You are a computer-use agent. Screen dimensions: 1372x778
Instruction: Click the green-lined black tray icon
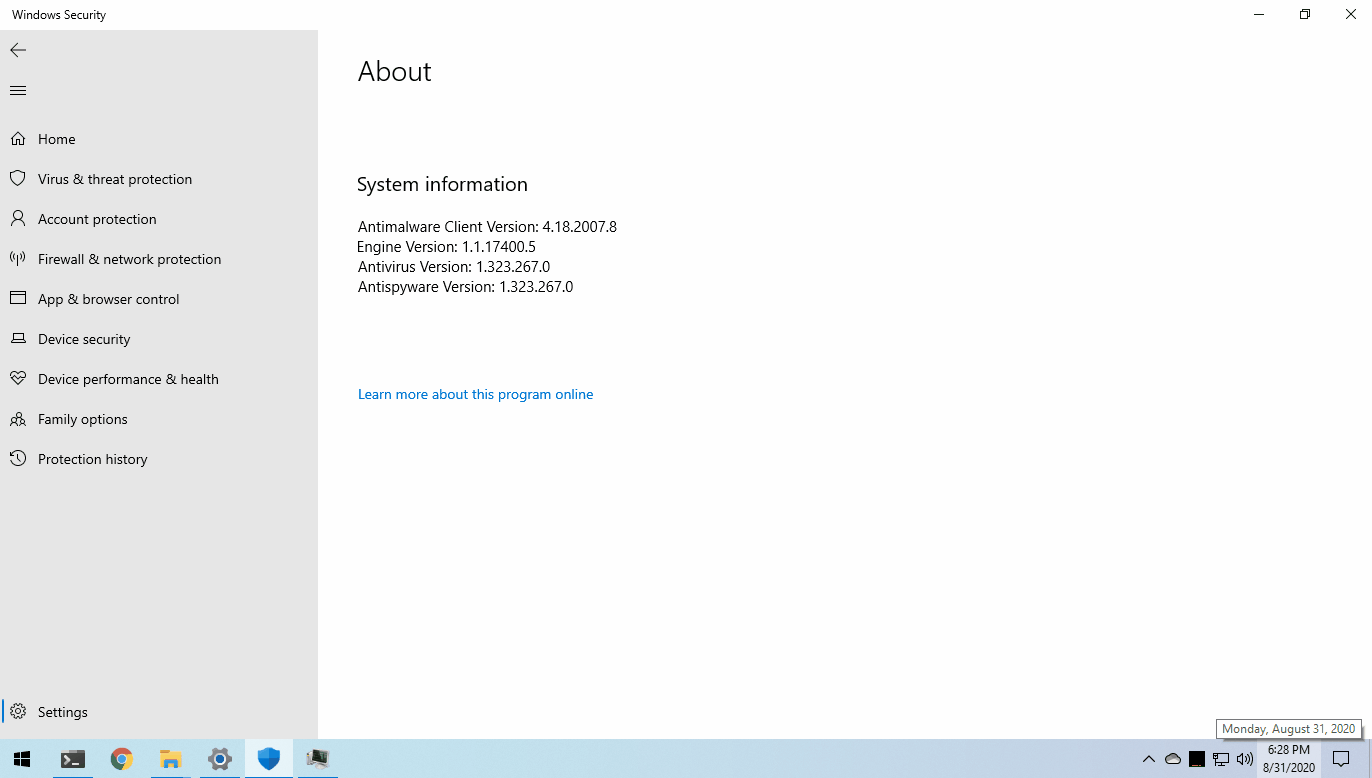point(1197,759)
